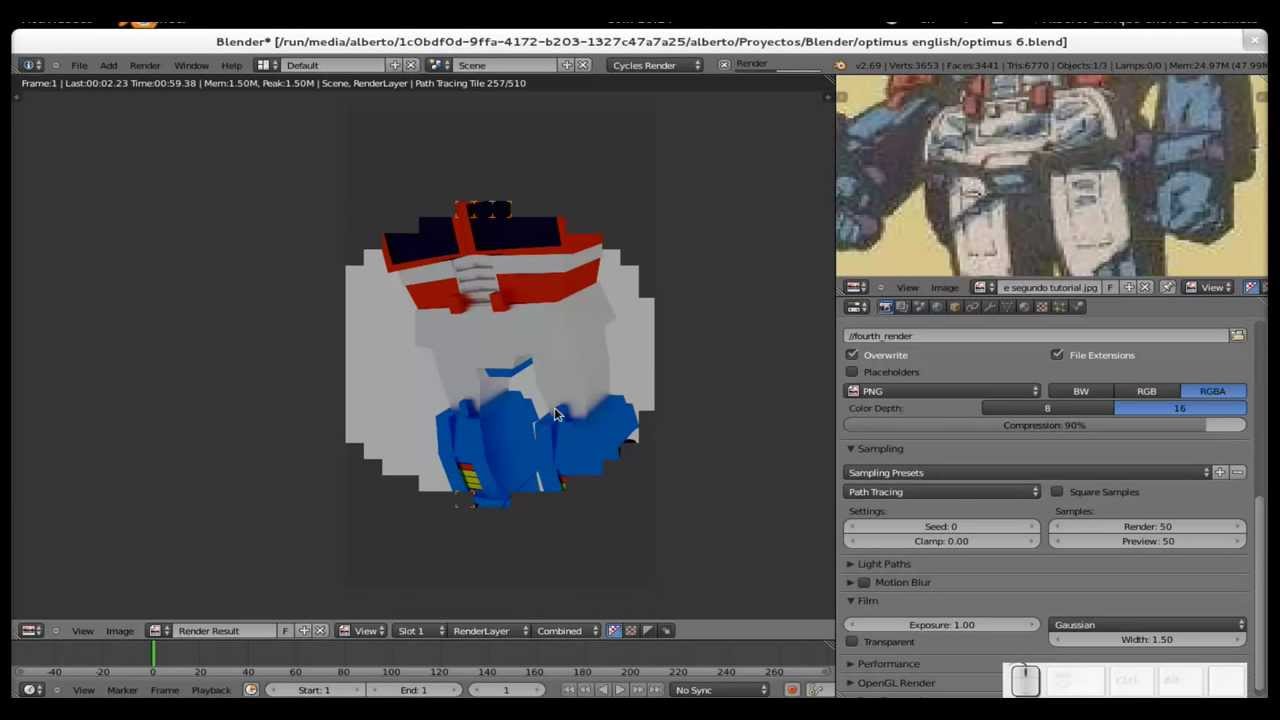Add new image in render view header

304,631
